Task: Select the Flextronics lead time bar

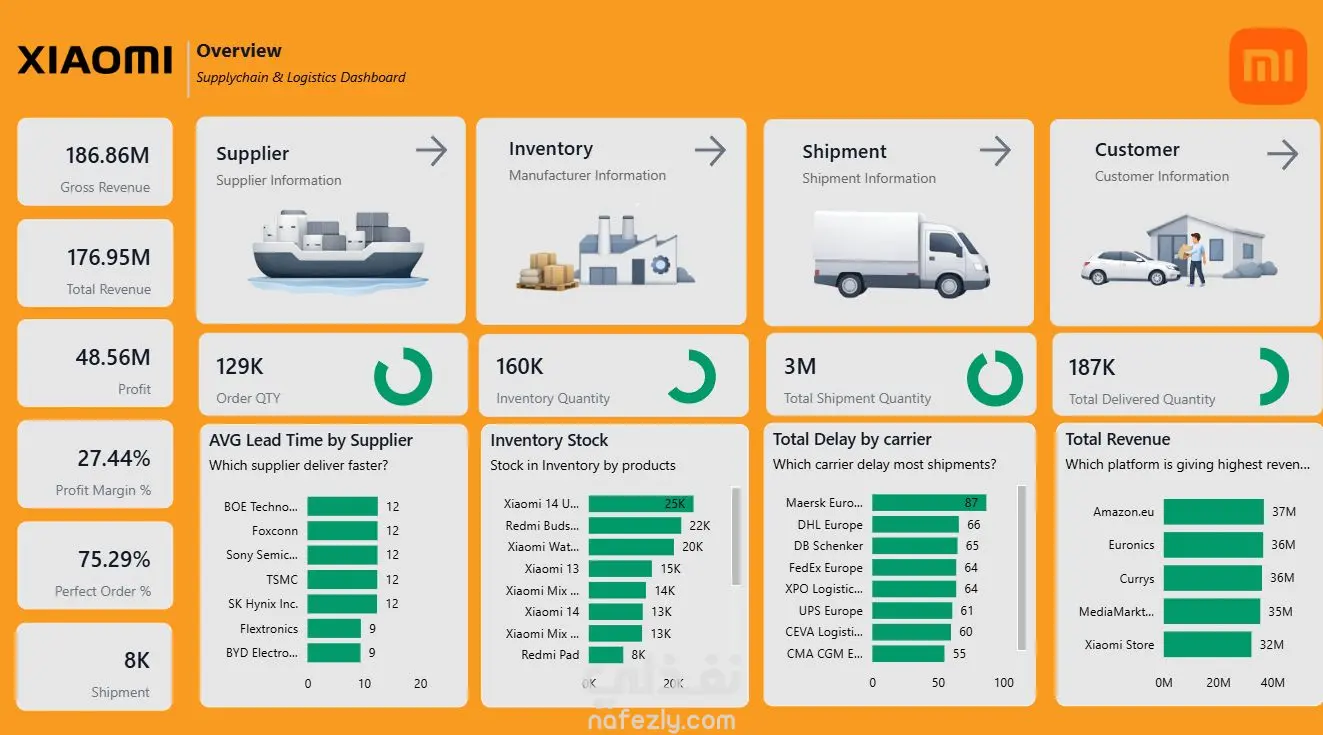Action: tap(334, 628)
